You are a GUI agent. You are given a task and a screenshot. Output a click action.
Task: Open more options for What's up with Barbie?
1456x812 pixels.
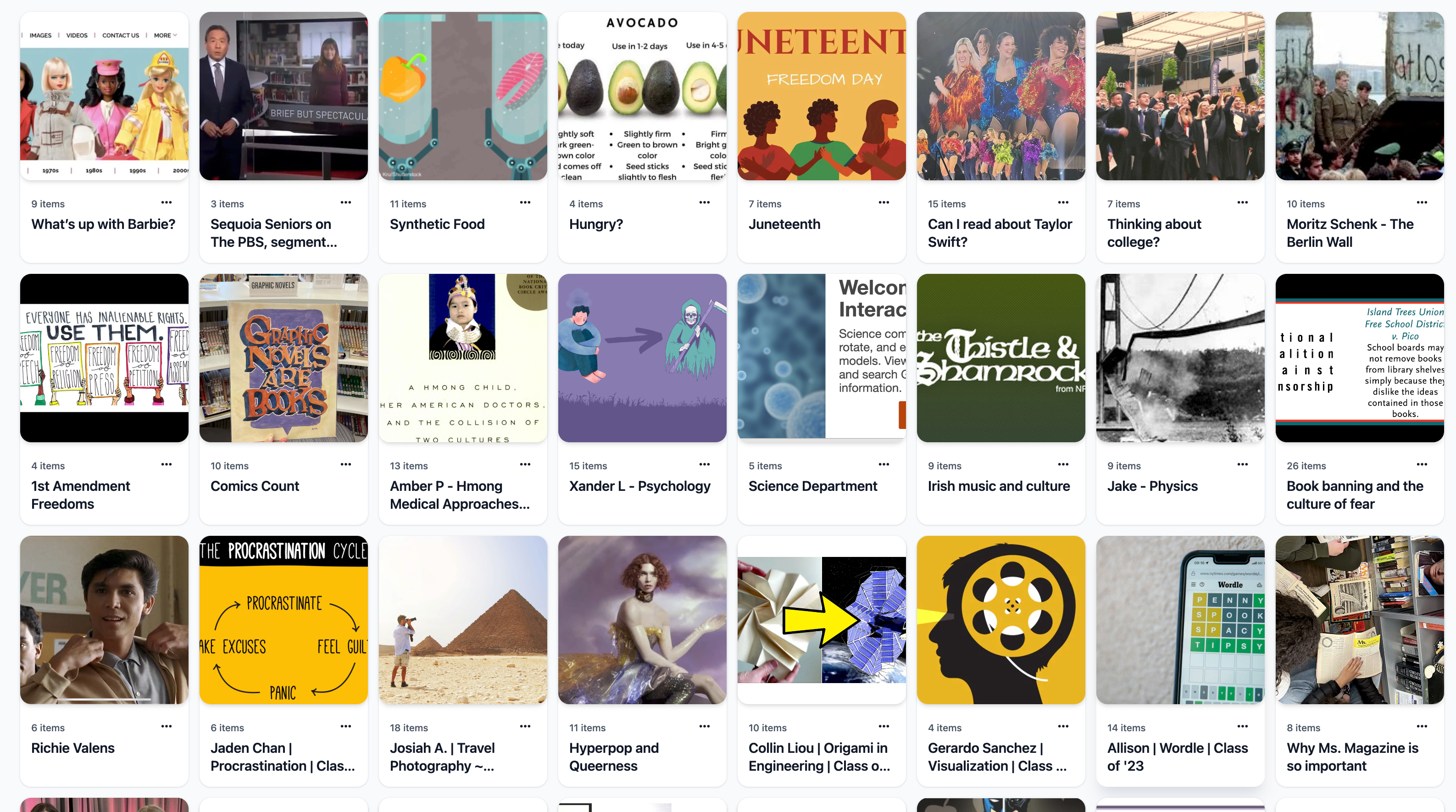coord(166,202)
